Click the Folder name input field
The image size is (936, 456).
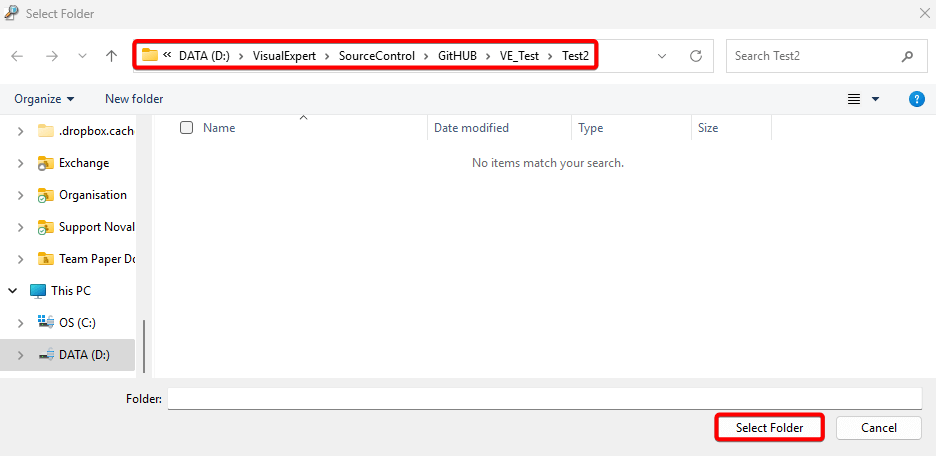point(545,399)
